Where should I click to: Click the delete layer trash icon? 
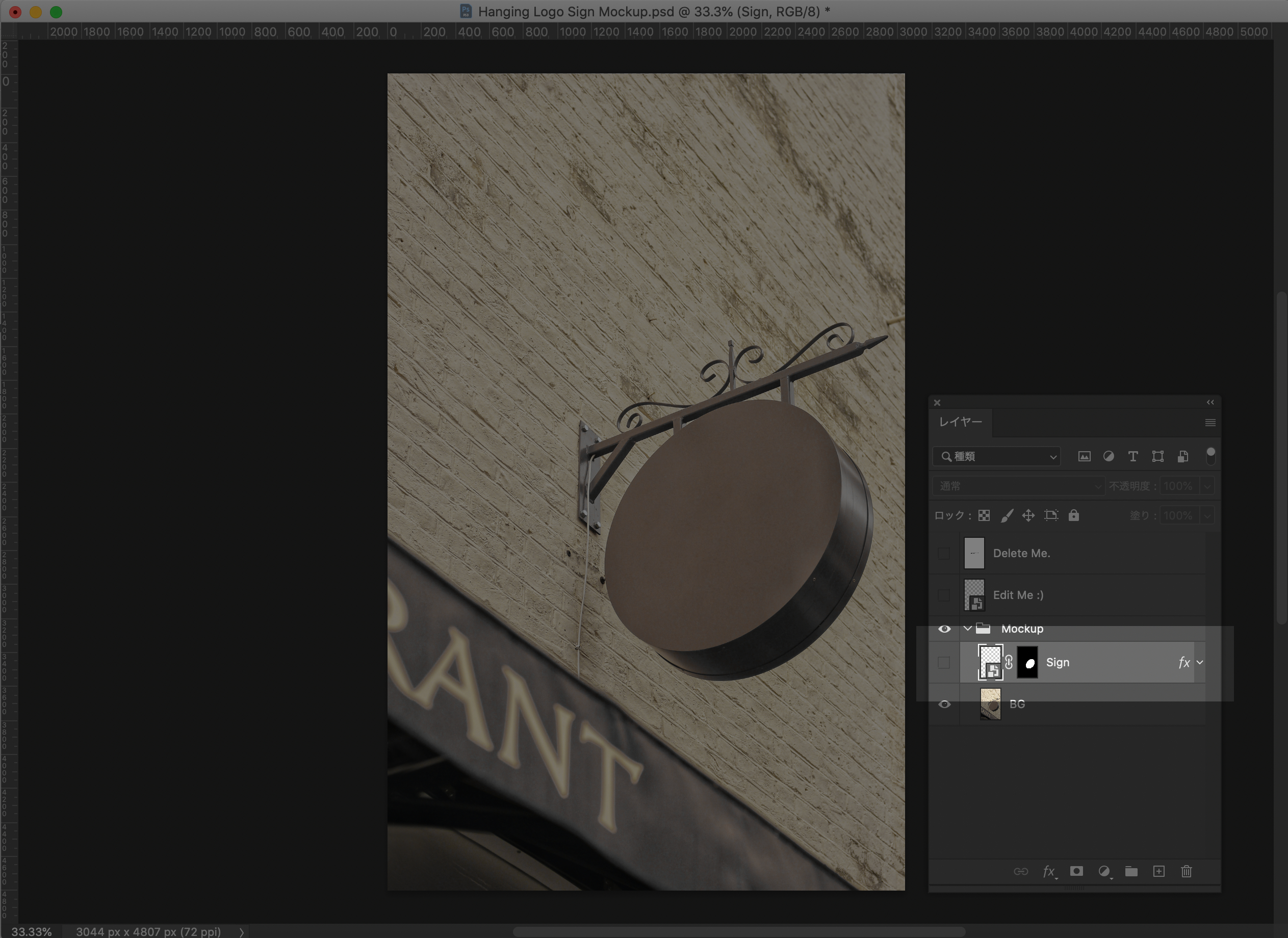1187,872
